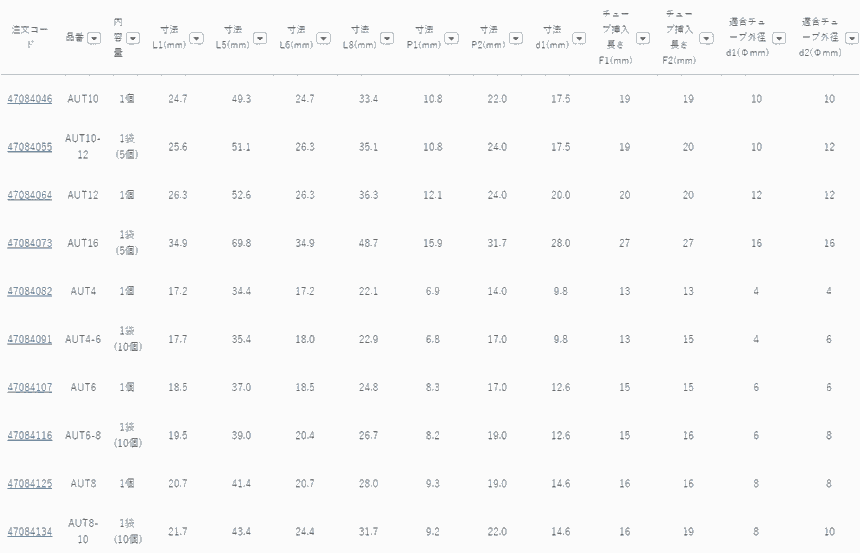
Task: Open the チューブ挿入長さ F2(mm) dropdown
Action: coord(704,38)
